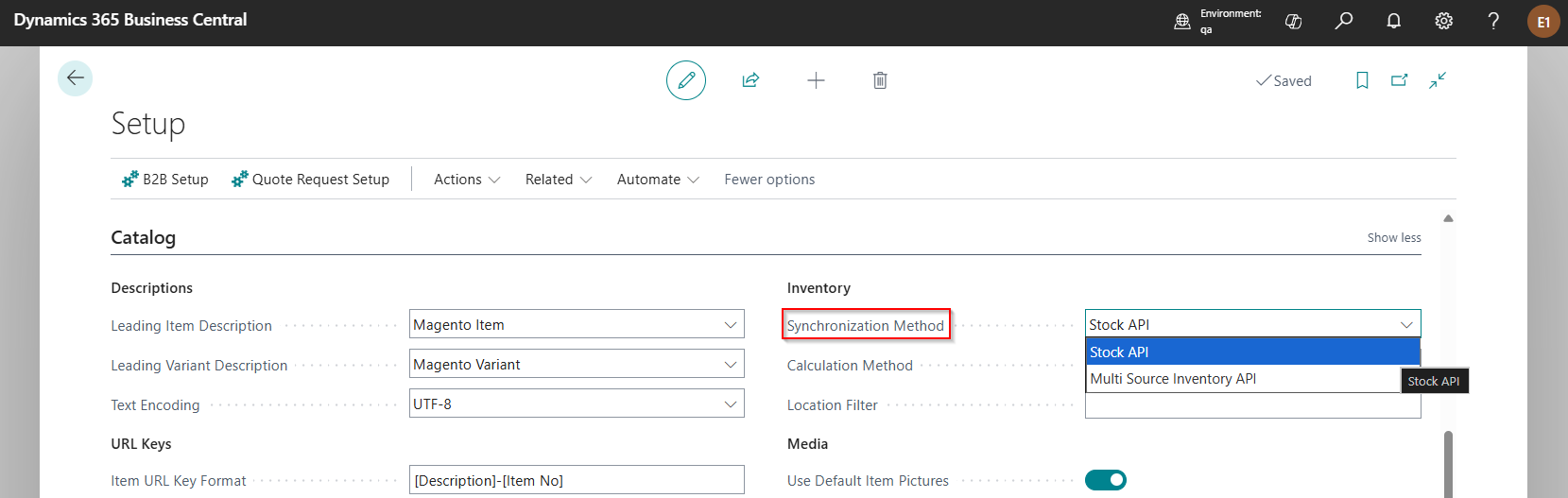Open the Actions menu

coord(467,180)
